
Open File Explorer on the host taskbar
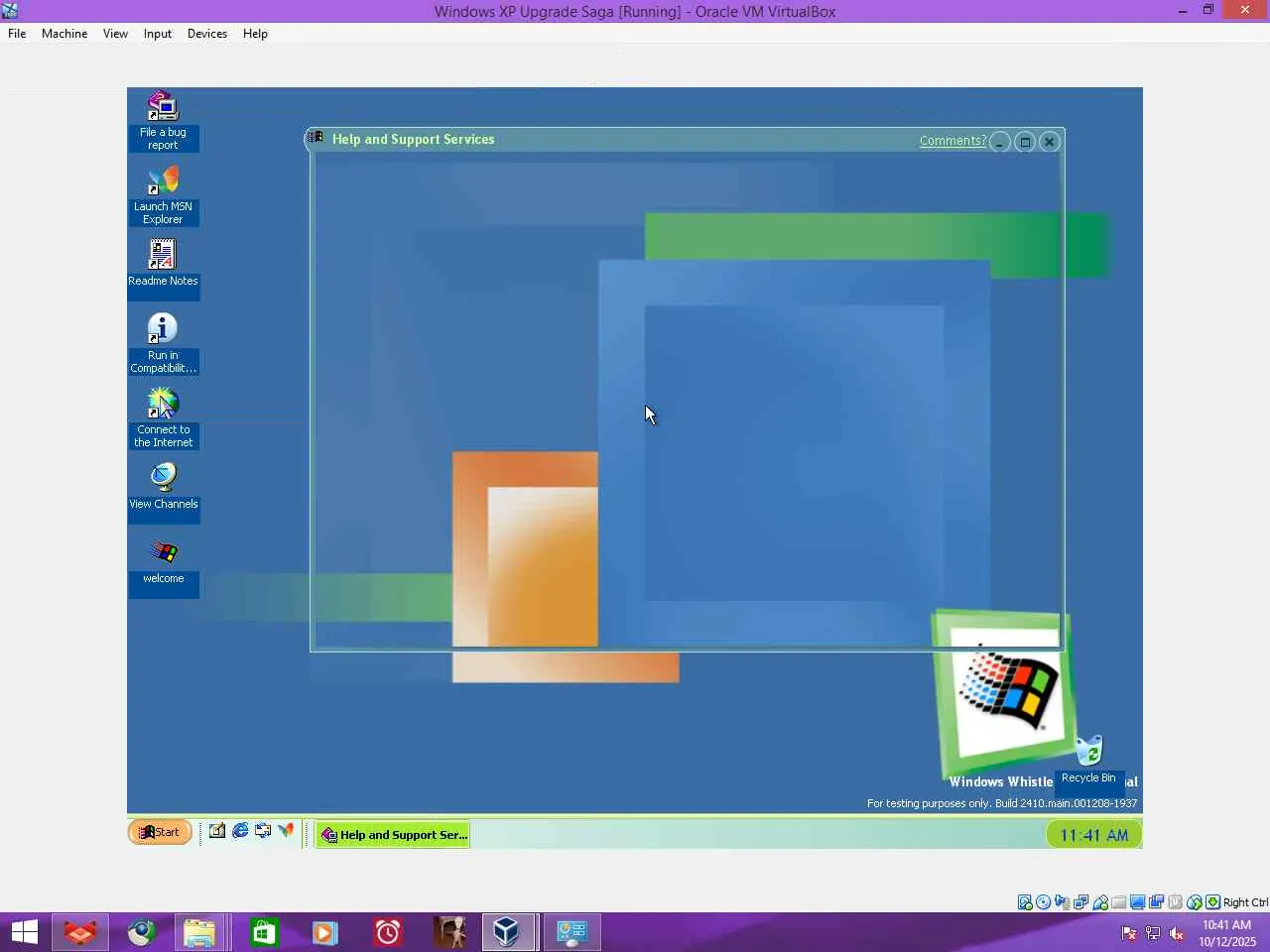tap(199, 932)
